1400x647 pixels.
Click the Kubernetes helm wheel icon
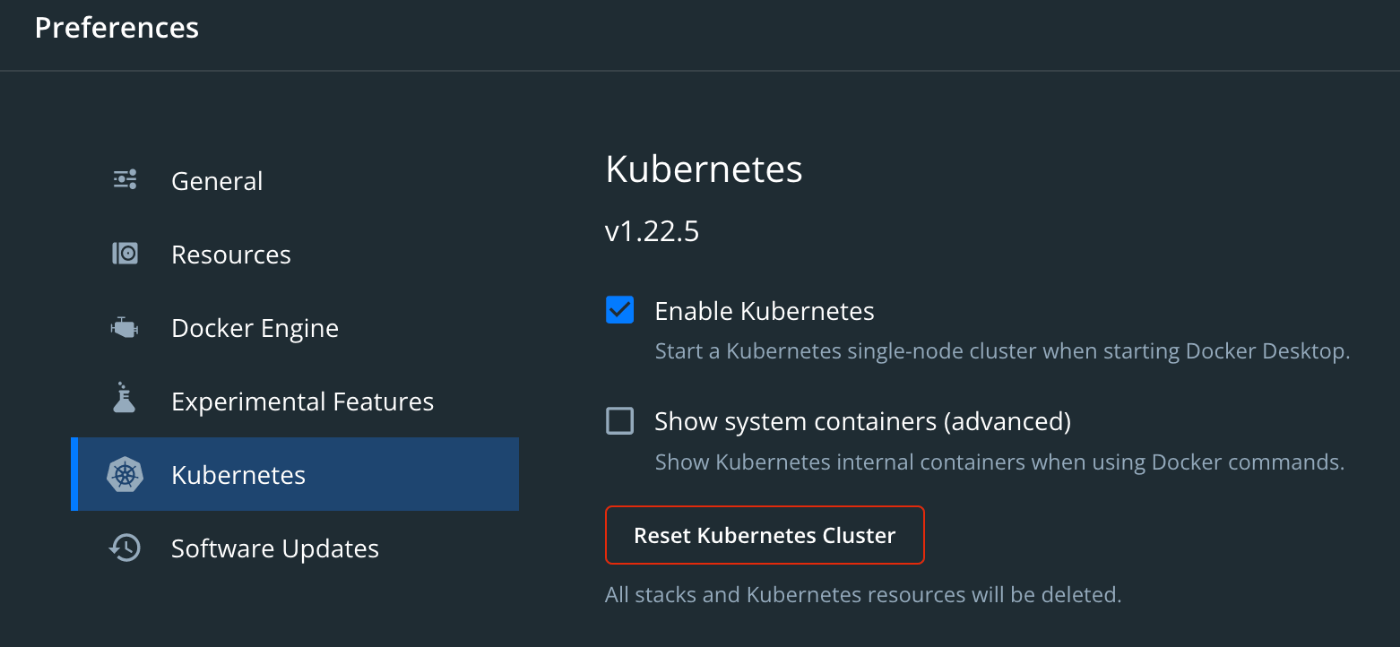125,474
